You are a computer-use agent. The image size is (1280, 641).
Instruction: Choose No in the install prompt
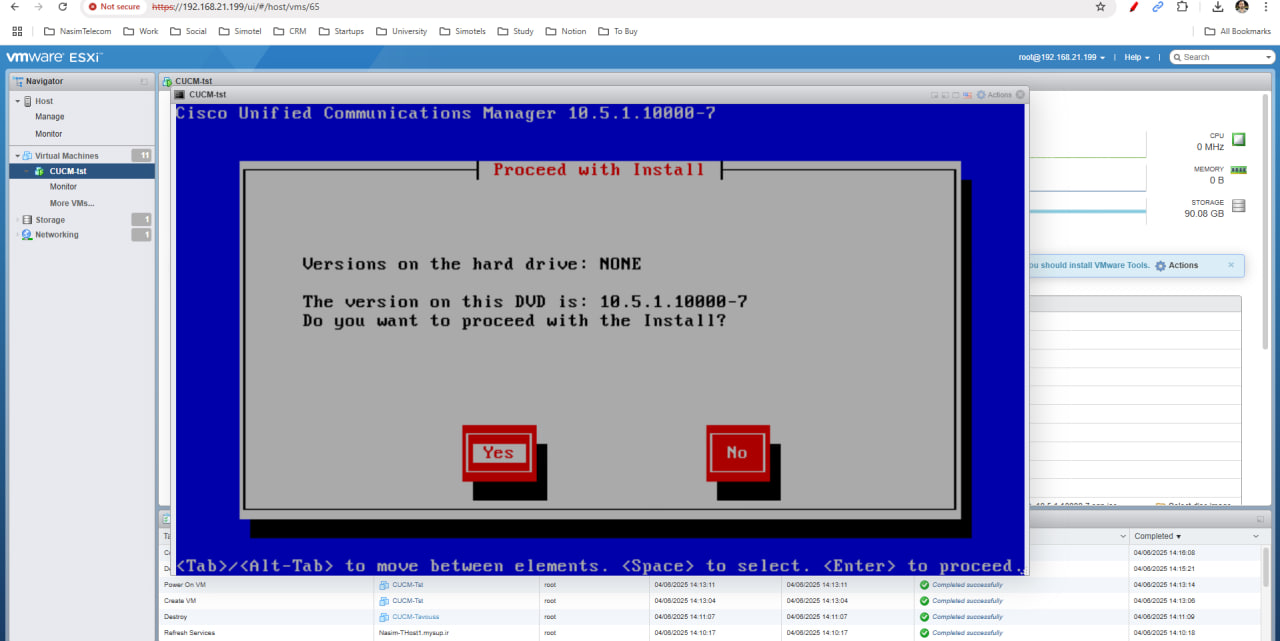pyautogui.click(x=738, y=453)
